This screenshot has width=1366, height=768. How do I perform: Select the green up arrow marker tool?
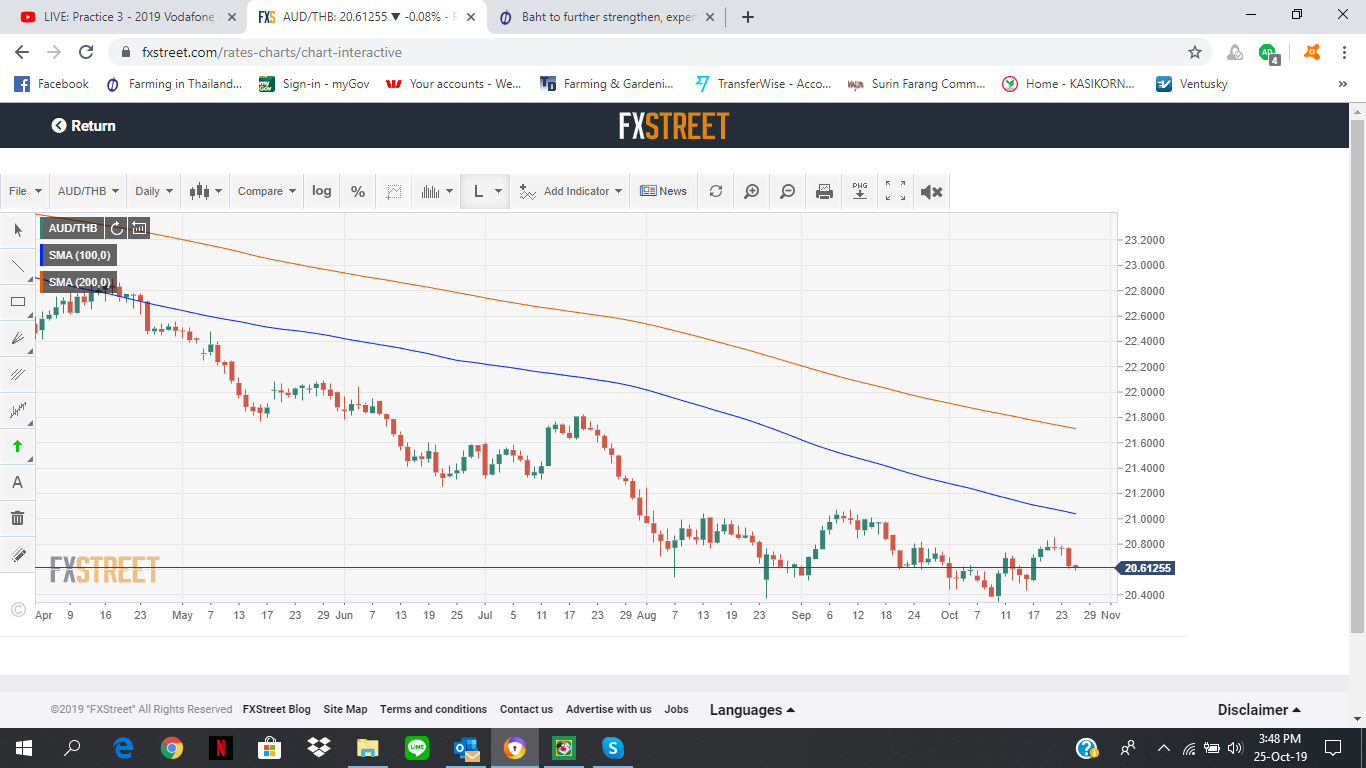[x=17, y=446]
